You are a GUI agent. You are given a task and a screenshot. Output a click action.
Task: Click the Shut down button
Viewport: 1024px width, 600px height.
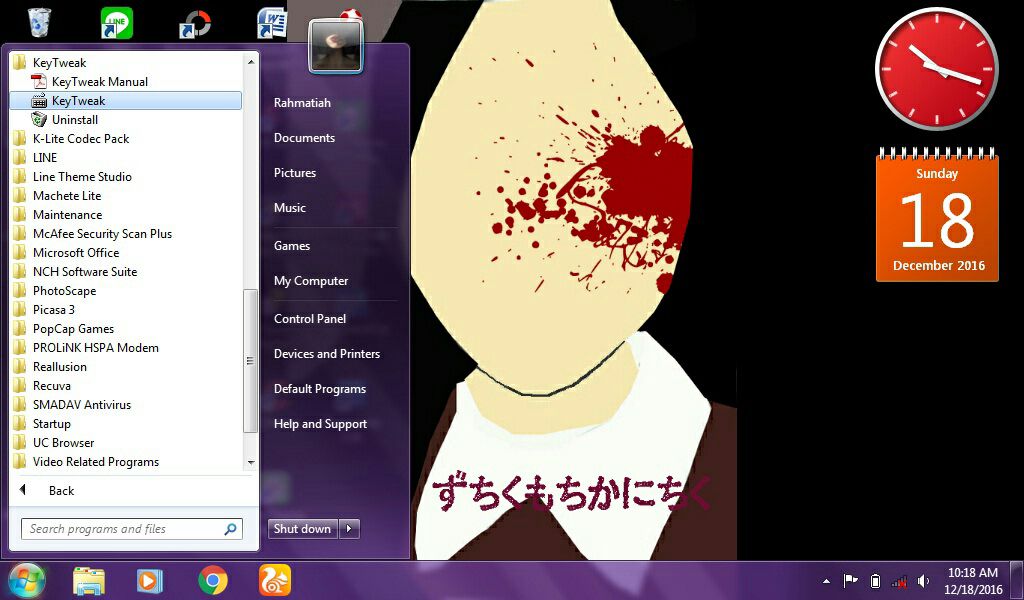[302, 529]
